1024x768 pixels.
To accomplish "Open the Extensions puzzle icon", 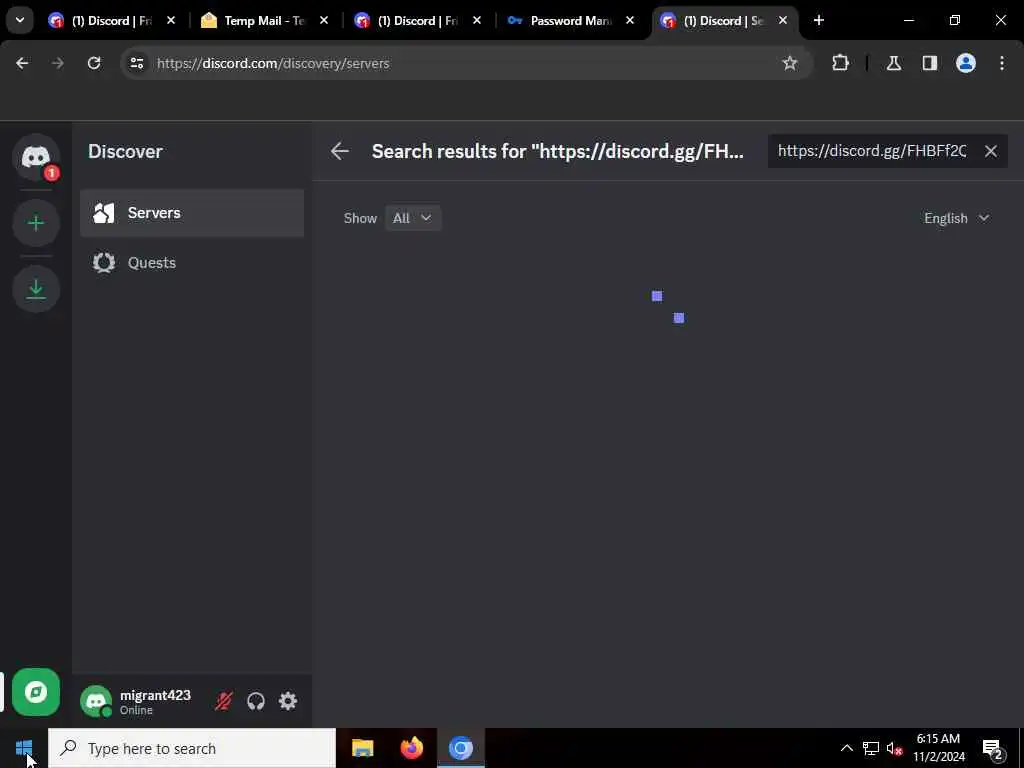I will coord(840,63).
